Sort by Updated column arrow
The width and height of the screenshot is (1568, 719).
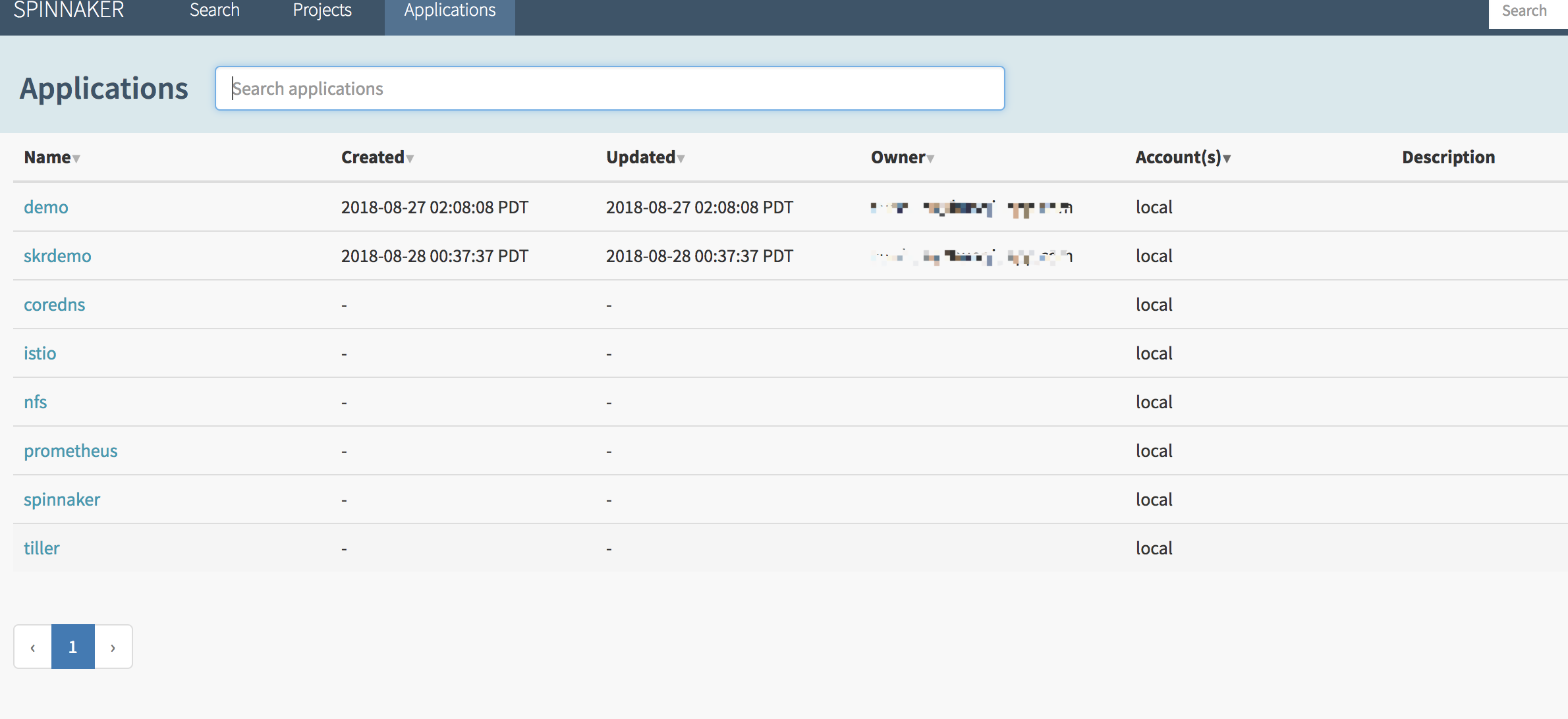681,159
